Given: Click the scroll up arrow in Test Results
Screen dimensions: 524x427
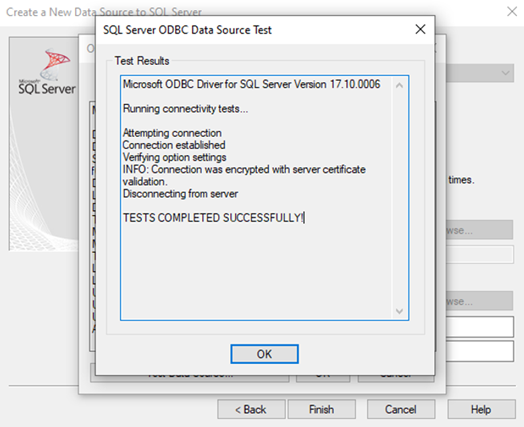Looking at the screenshot, I should coord(399,86).
